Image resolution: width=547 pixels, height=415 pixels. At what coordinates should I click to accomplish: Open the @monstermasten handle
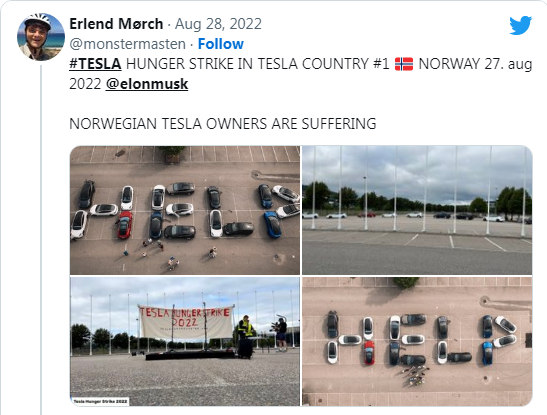pos(127,44)
